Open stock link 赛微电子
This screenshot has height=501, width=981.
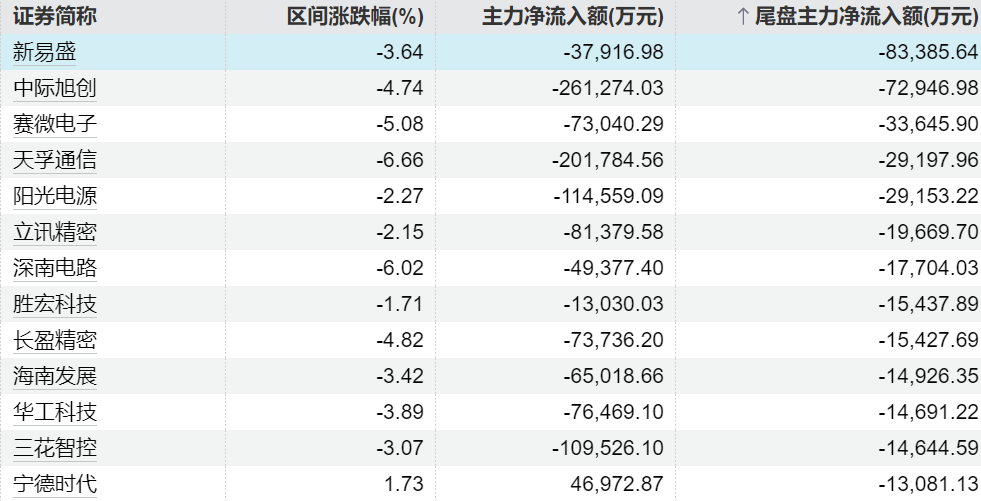point(55,124)
